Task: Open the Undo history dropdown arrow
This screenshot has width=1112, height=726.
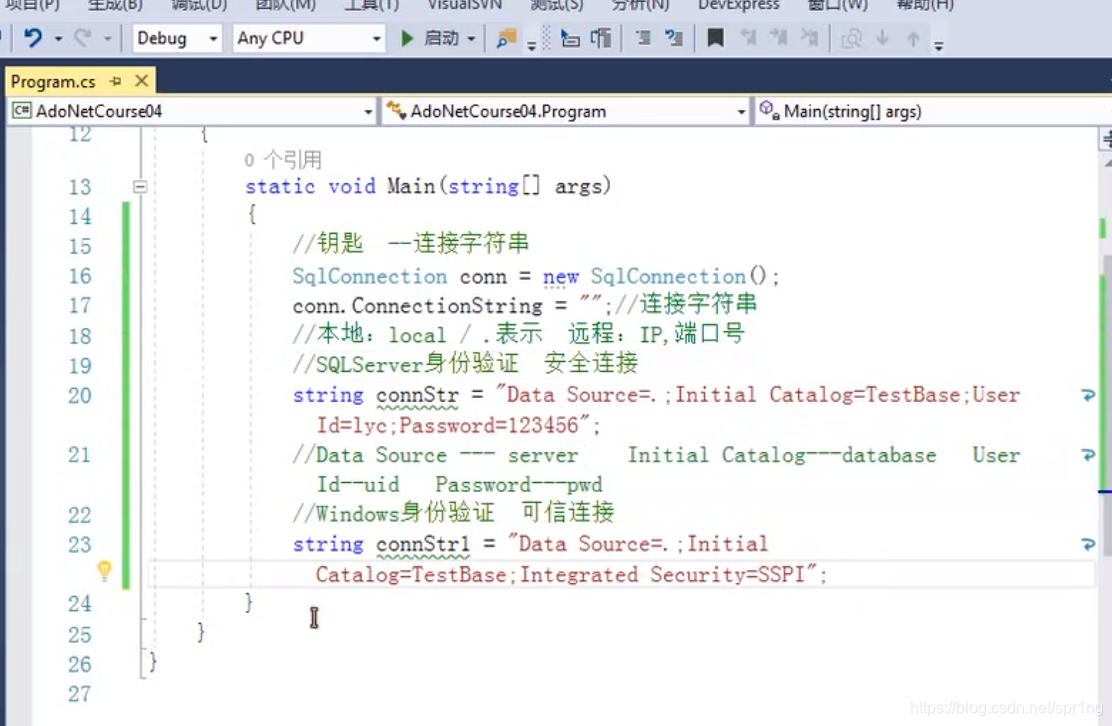Action: click(x=58, y=38)
